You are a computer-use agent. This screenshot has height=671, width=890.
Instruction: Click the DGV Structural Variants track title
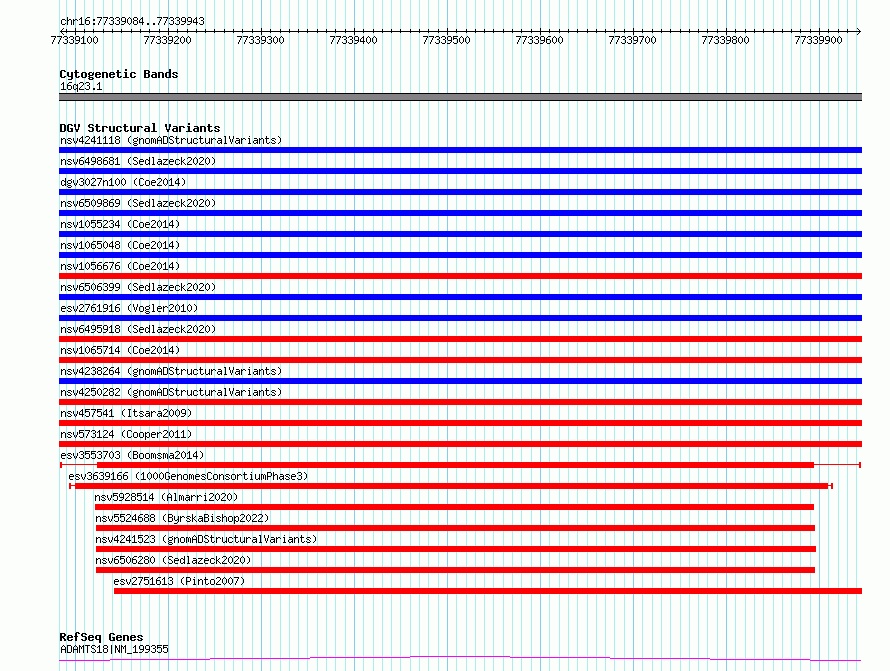(x=140, y=128)
